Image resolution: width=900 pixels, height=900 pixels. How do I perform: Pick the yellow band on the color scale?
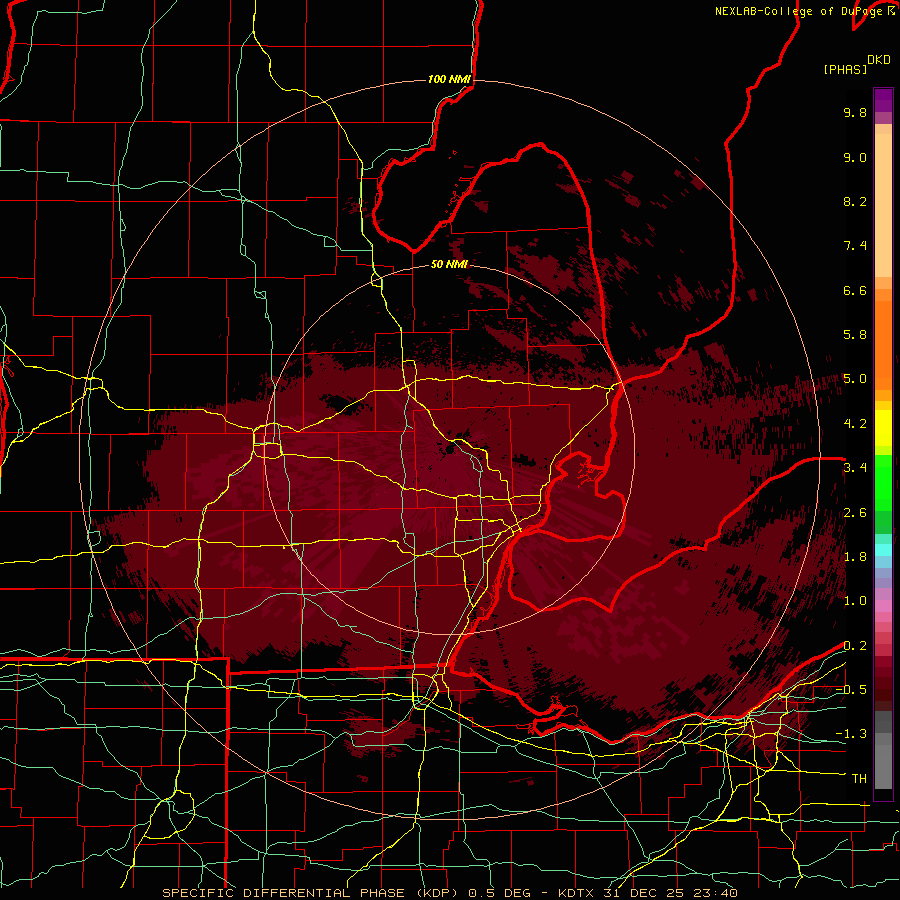pos(883,428)
